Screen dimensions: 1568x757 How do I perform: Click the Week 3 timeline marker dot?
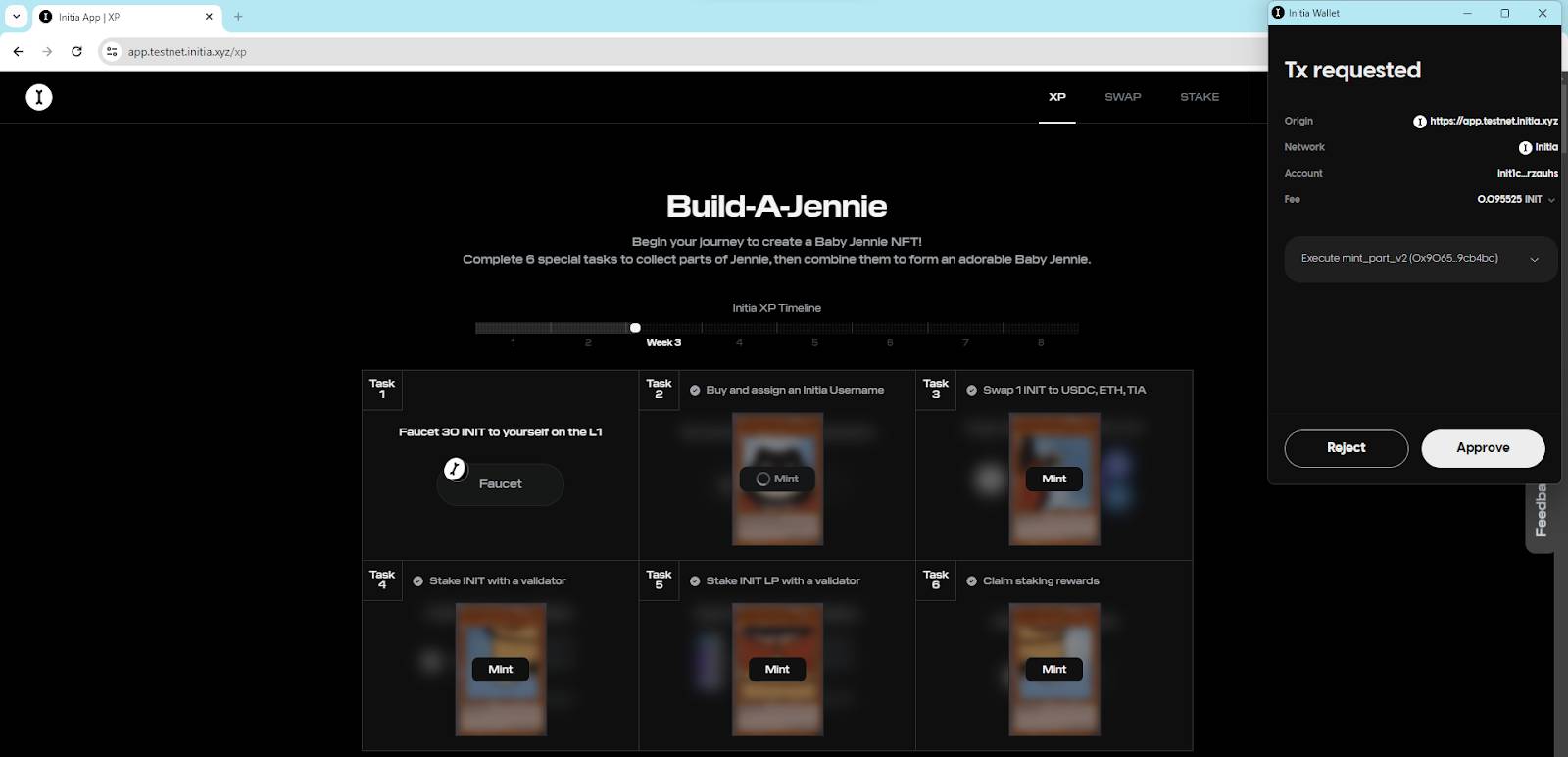[x=635, y=328]
